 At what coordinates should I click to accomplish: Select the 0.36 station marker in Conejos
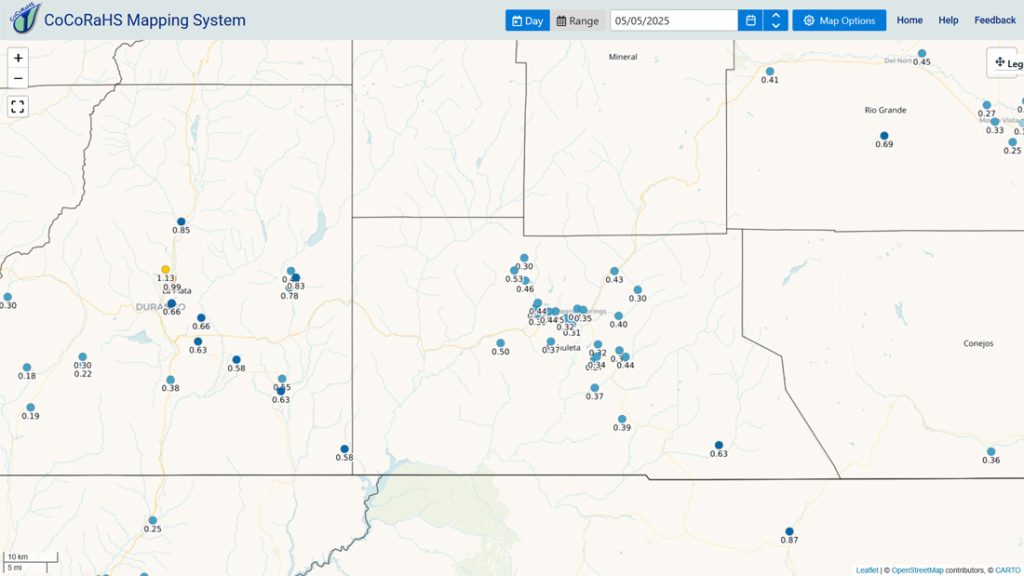[x=991, y=452]
